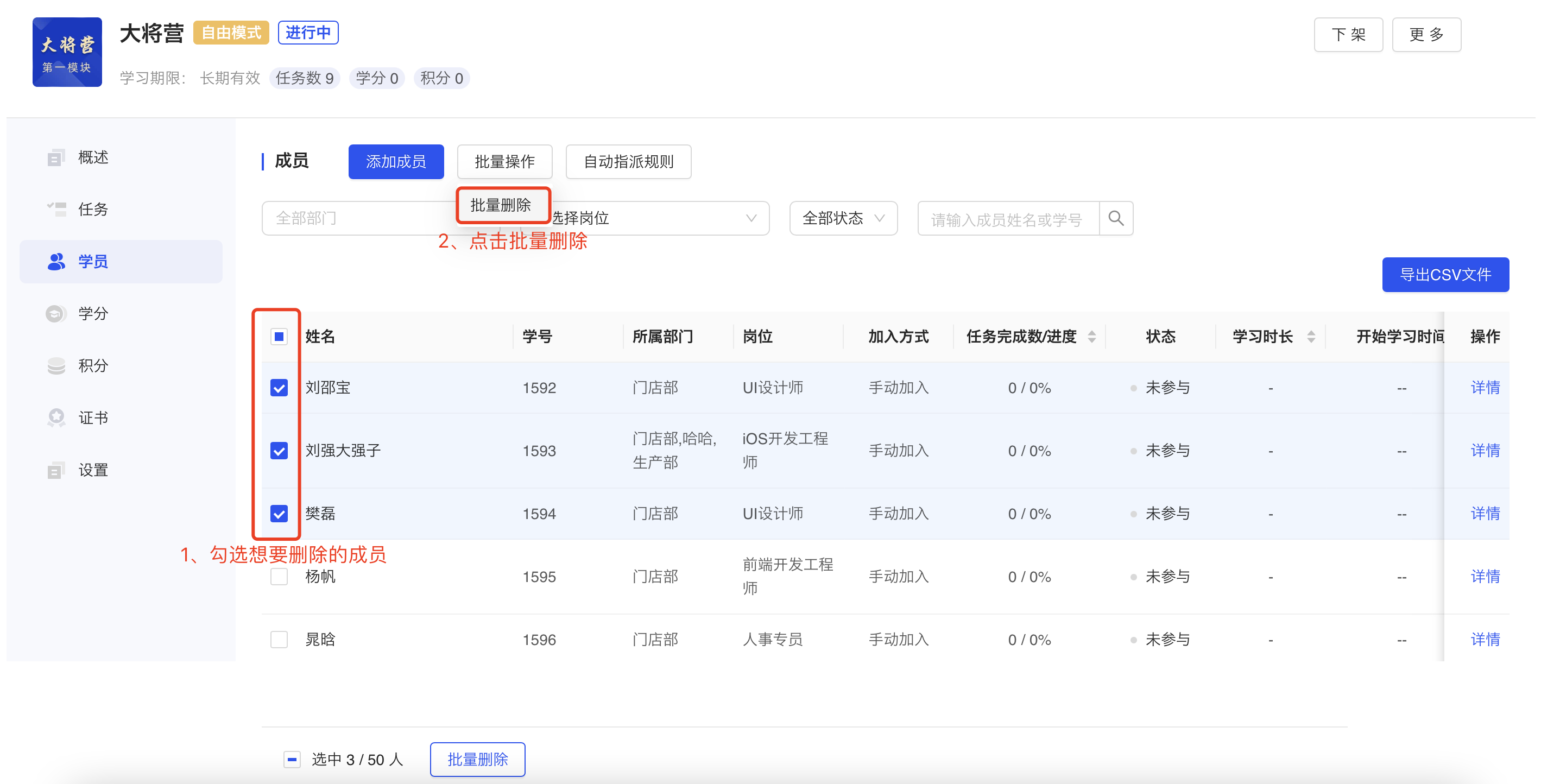Open the 任务 sidebar icon
Image resolution: width=1541 pixels, height=784 pixels.
(57, 210)
